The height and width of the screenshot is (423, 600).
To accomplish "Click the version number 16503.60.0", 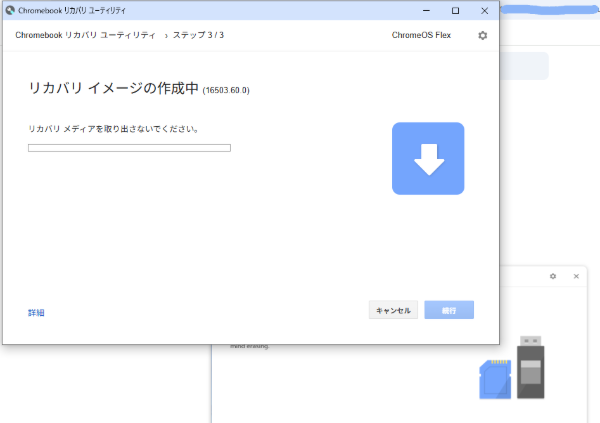I will 226,91.
